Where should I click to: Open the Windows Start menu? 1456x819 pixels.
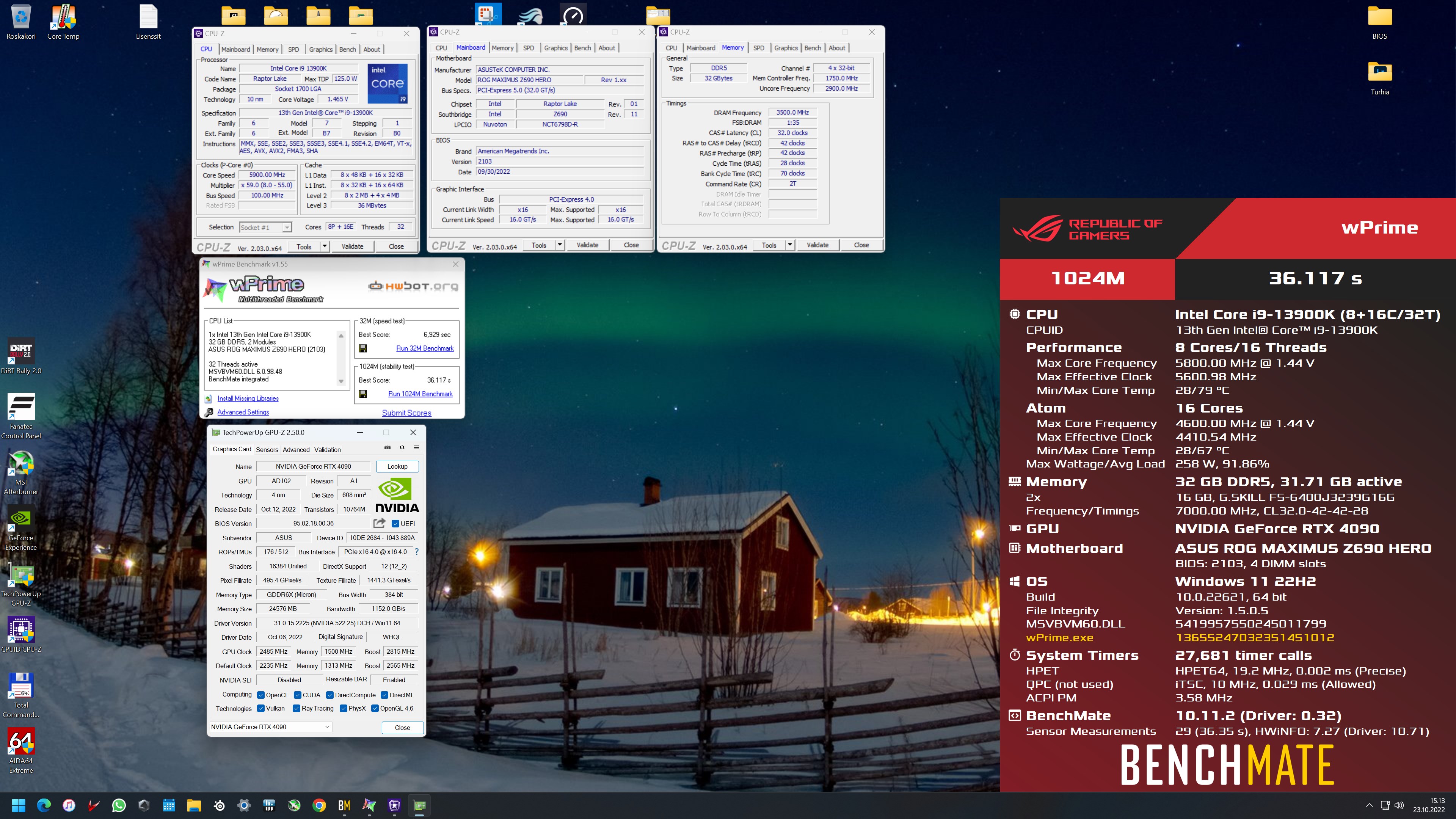(x=19, y=805)
